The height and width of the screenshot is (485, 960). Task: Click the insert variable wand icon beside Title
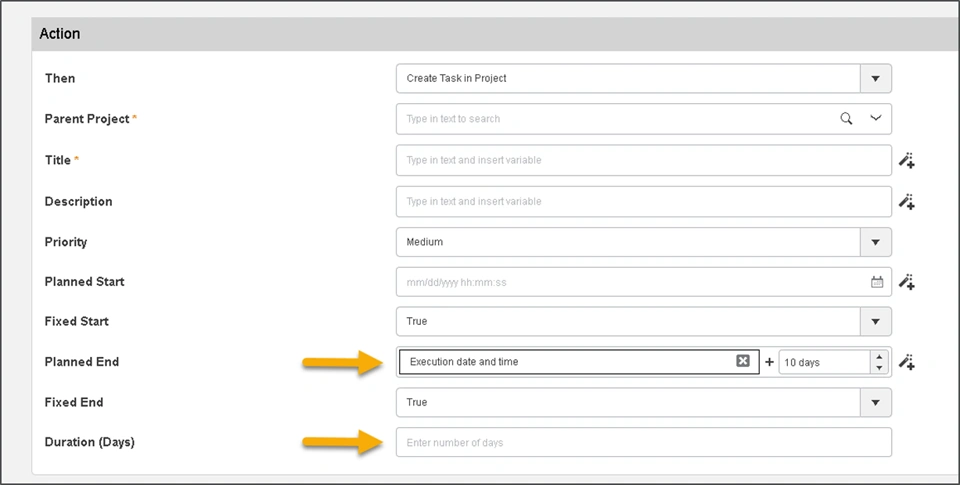(906, 160)
